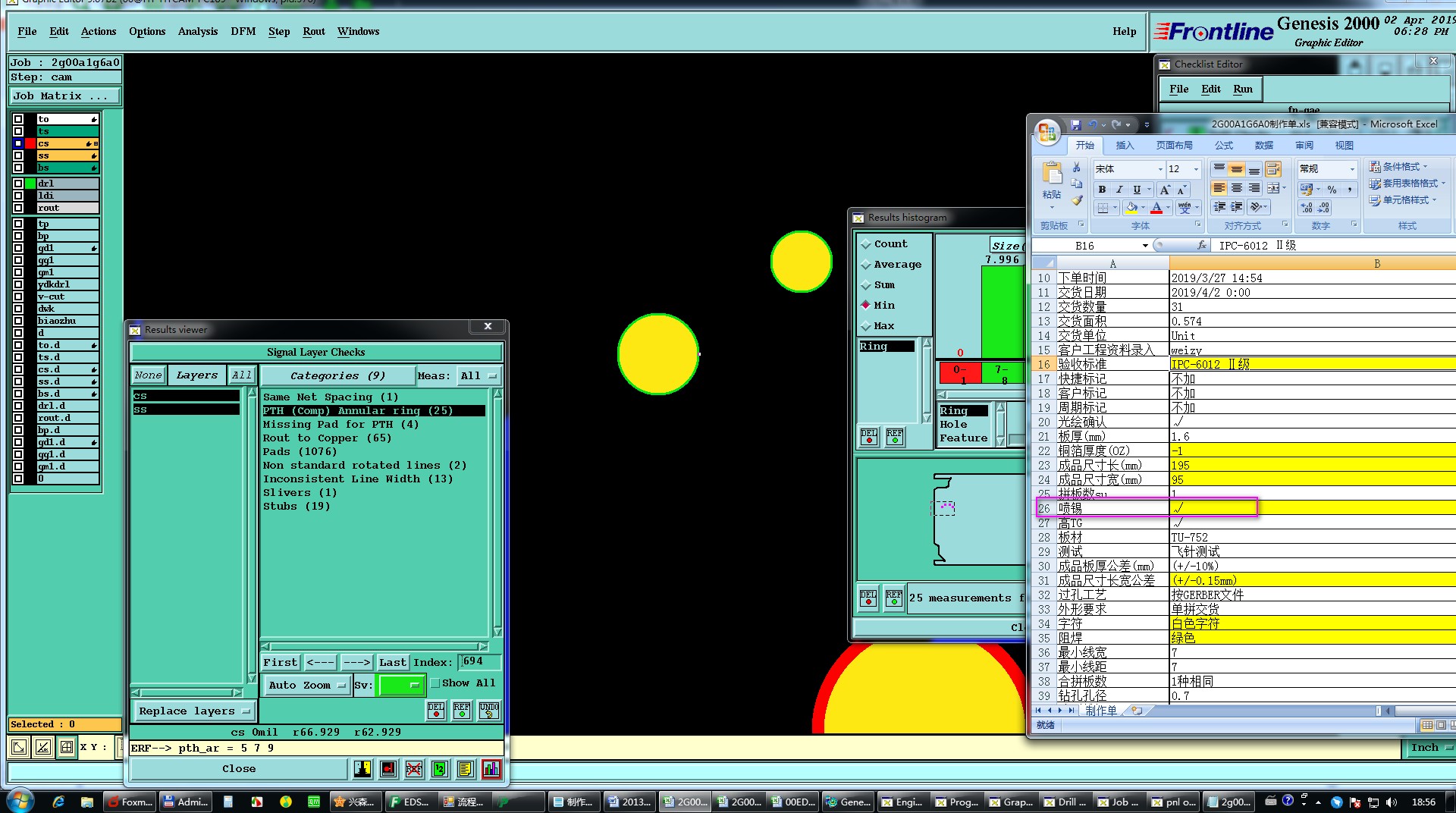Screen dimensions: 1456x813
Task: Click REF icon below histogram Ring list
Action: click(x=895, y=437)
